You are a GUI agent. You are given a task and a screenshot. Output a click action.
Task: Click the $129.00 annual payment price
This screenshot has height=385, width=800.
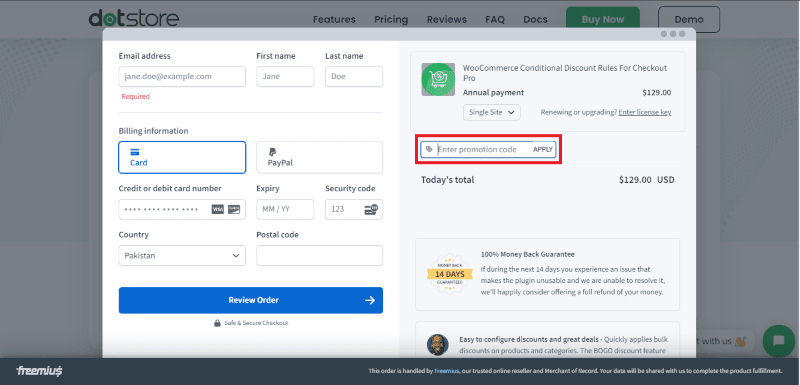pos(657,93)
